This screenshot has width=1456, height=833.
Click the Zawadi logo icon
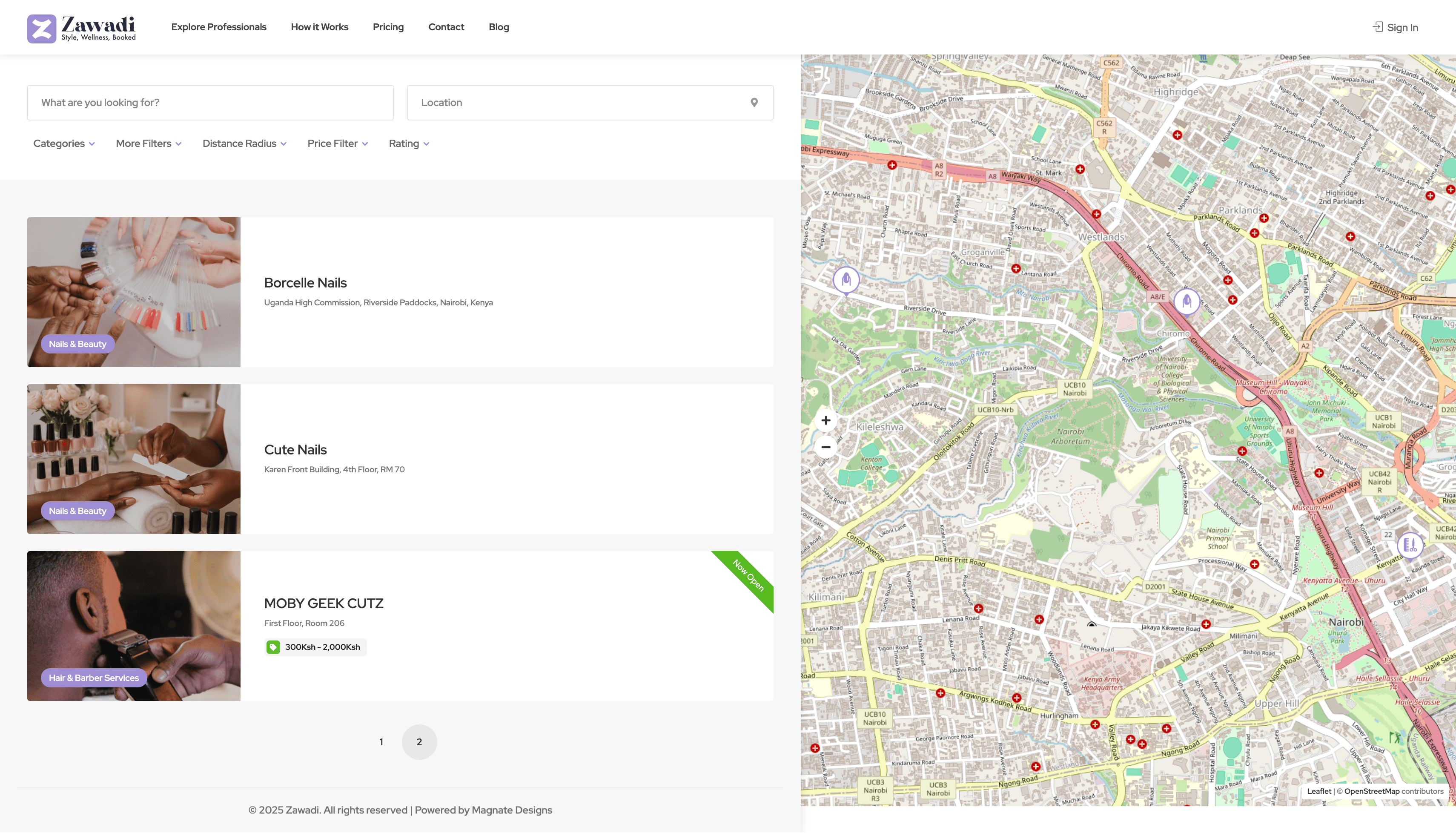tap(42, 29)
